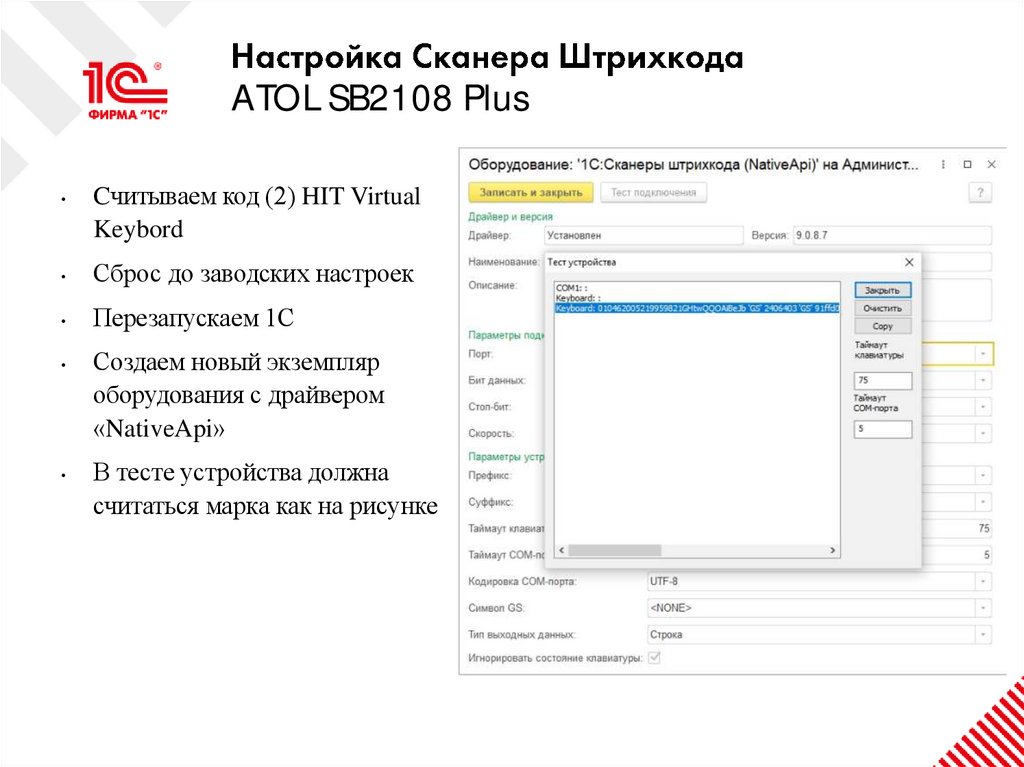Click the Таймаут COM-порта value 5 in form

tap(987, 555)
